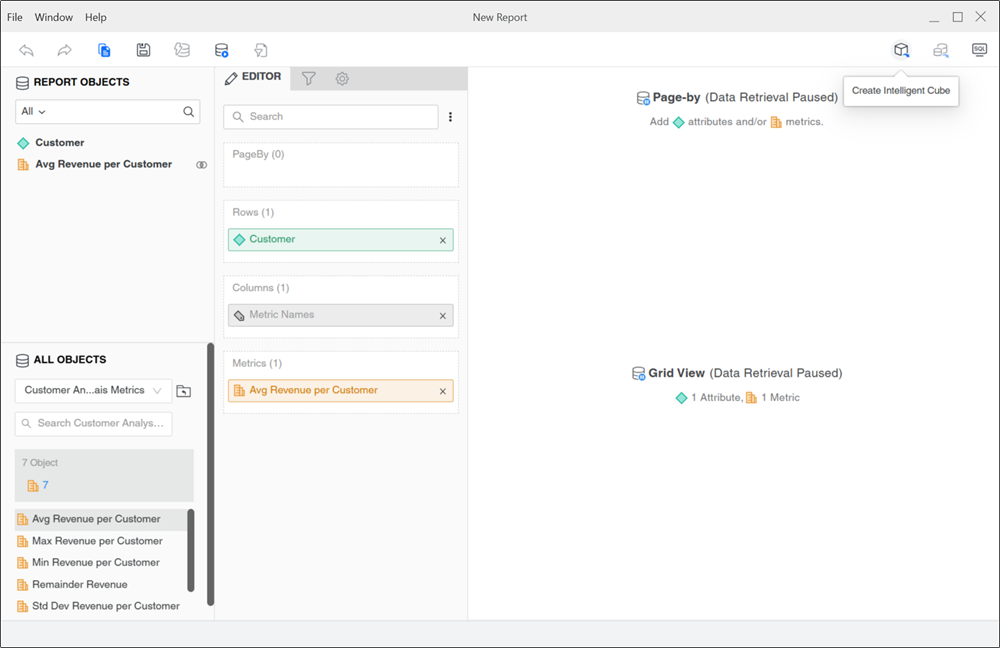Open the gear settings tab in editor
The image size is (1000, 648).
tap(342, 78)
